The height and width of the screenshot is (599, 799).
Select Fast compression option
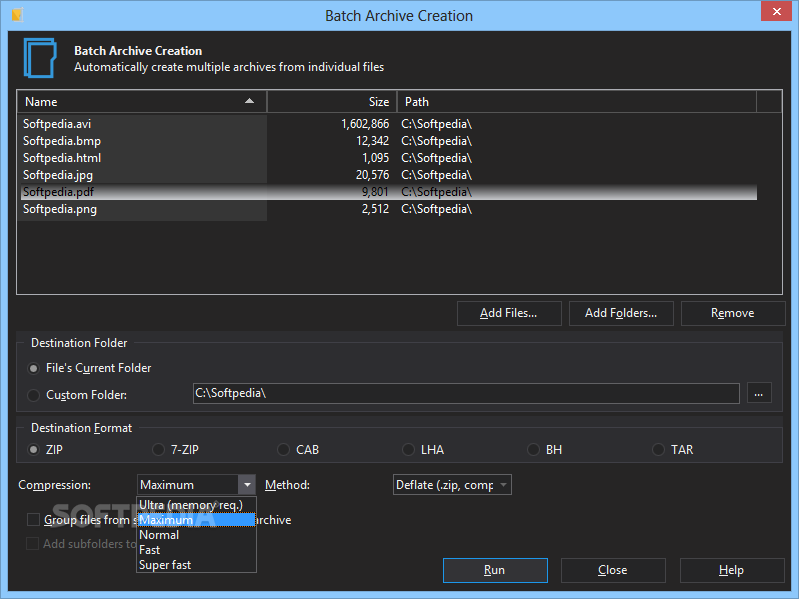[x=196, y=550]
